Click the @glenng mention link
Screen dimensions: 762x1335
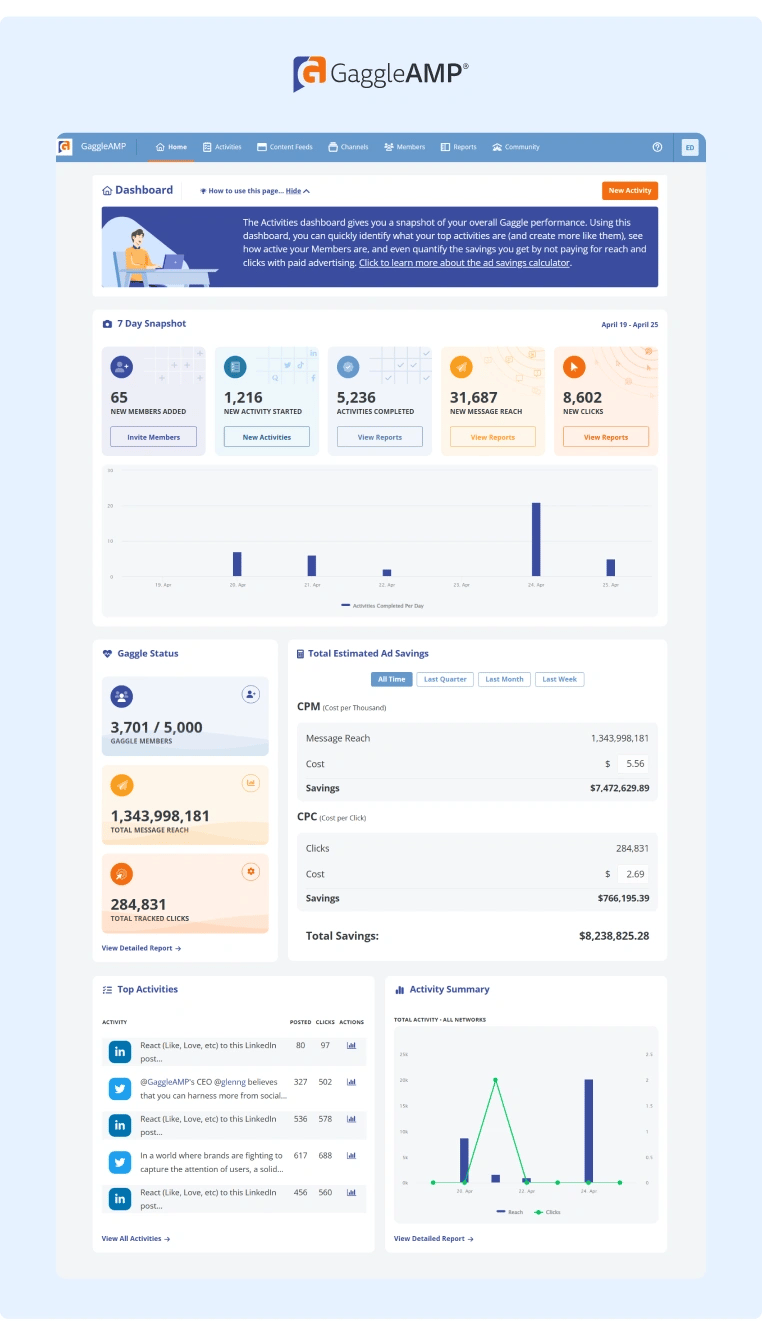pos(230,1082)
